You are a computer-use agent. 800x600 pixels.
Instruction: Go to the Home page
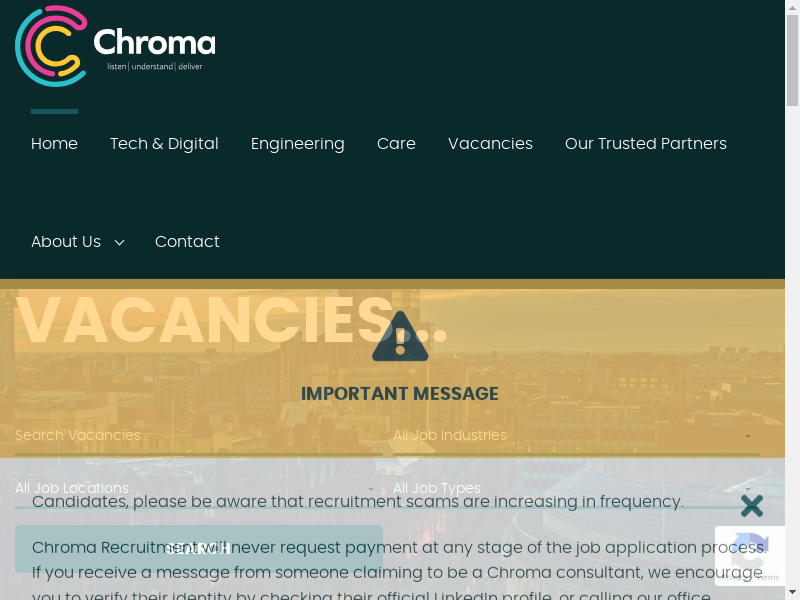(54, 144)
